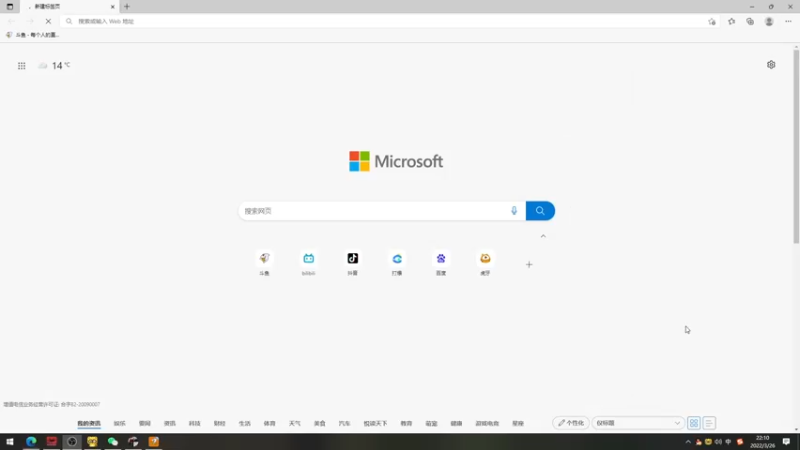Select the 健康 feed tab
This screenshot has width=800, height=450.
click(x=456, y=423)
